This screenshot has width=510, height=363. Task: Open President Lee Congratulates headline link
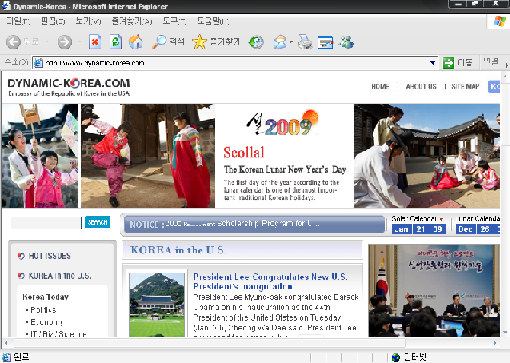point(270,281)
